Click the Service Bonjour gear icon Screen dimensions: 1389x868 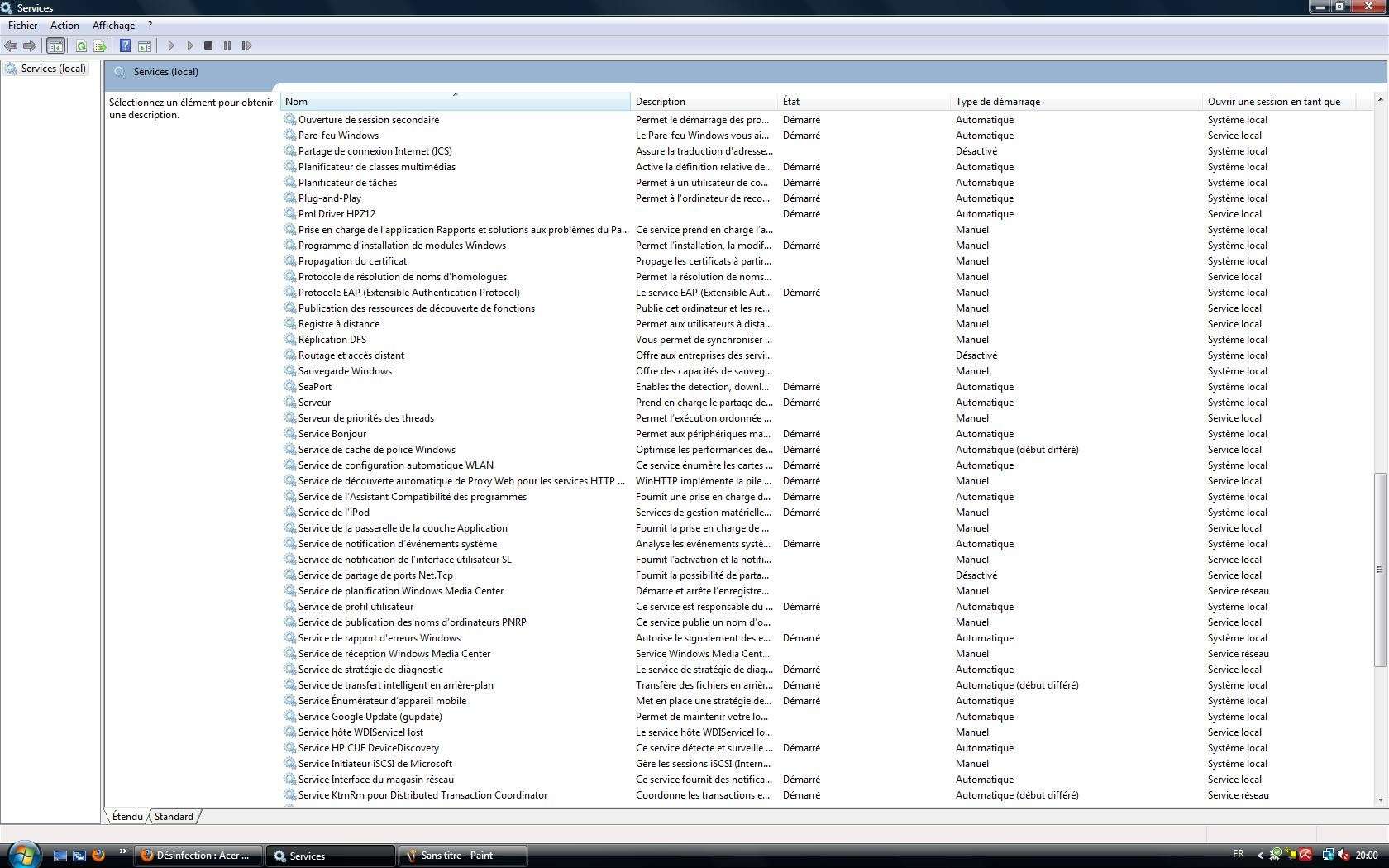pyautogui.click(x=290, y=434)
